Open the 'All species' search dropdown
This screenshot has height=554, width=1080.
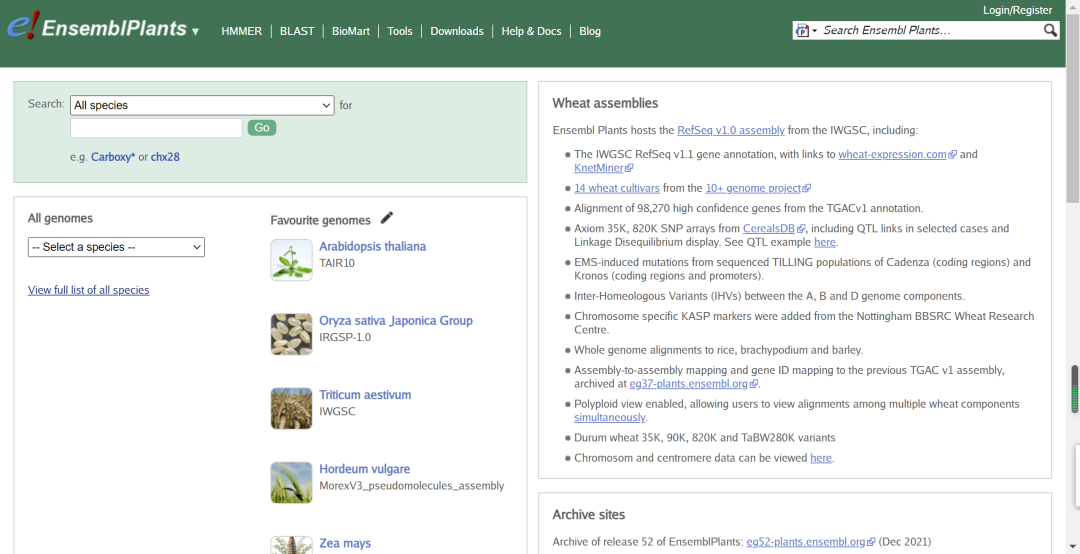point(202,105)
